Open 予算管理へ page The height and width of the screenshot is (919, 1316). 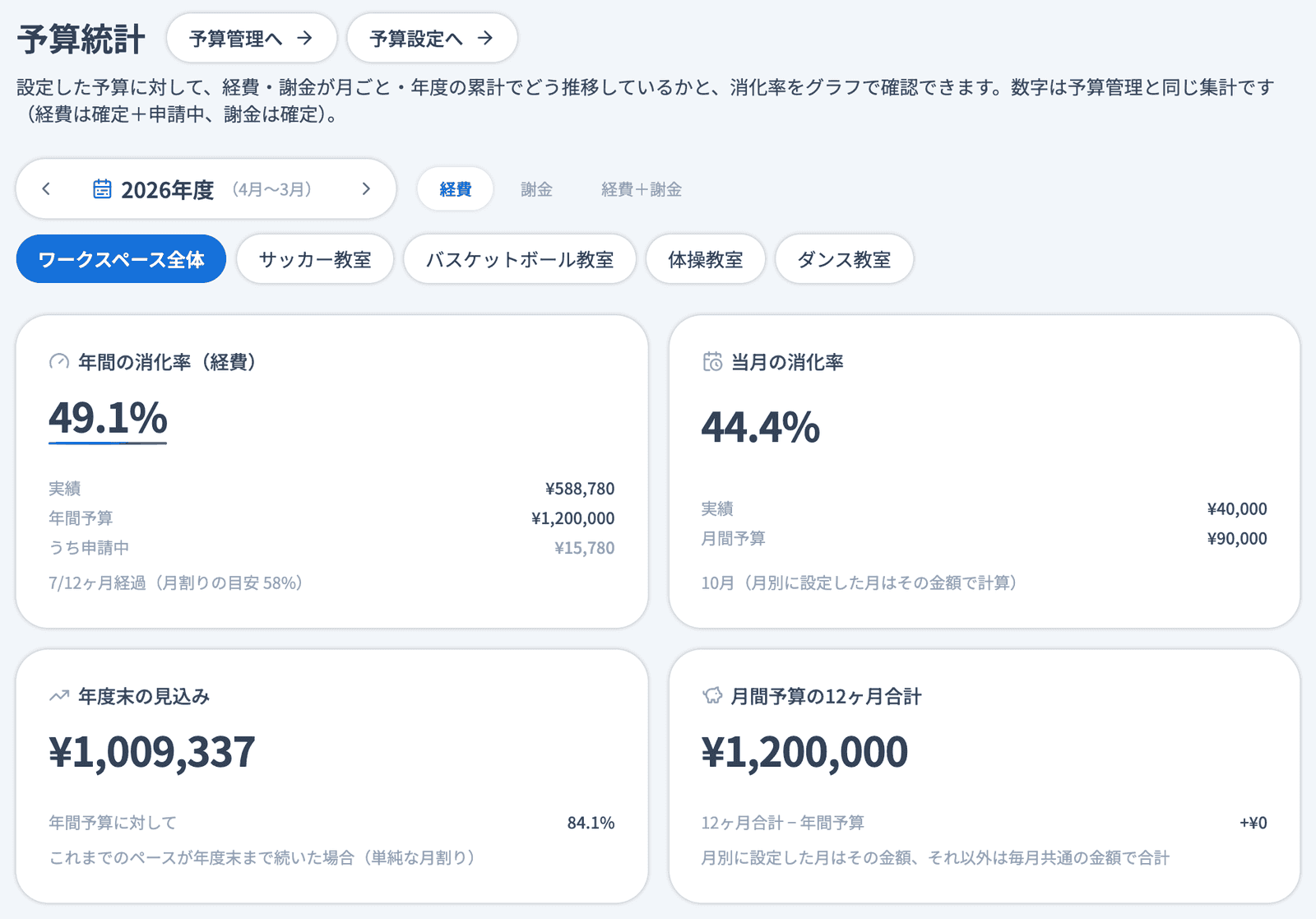252,38
